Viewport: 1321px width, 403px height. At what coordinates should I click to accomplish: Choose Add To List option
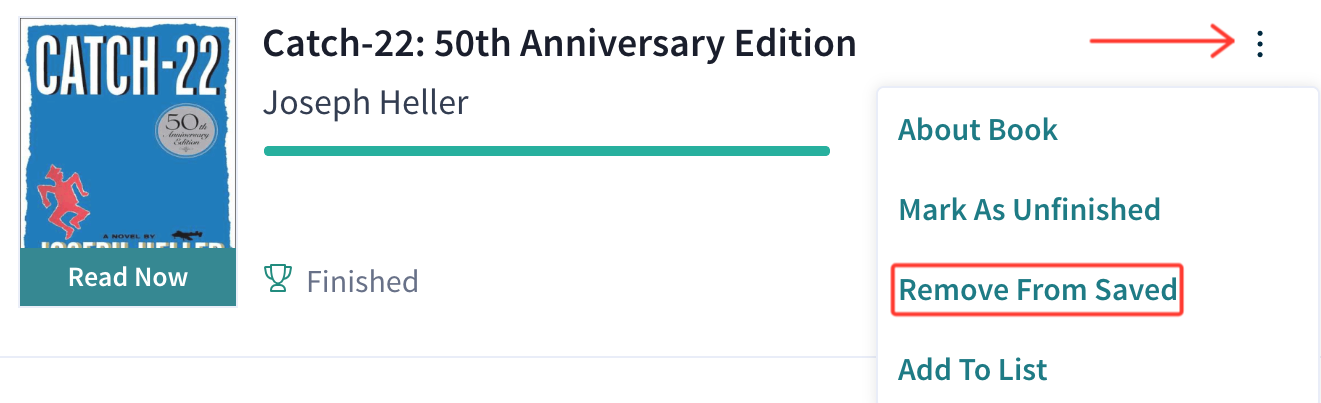point(973,369)
